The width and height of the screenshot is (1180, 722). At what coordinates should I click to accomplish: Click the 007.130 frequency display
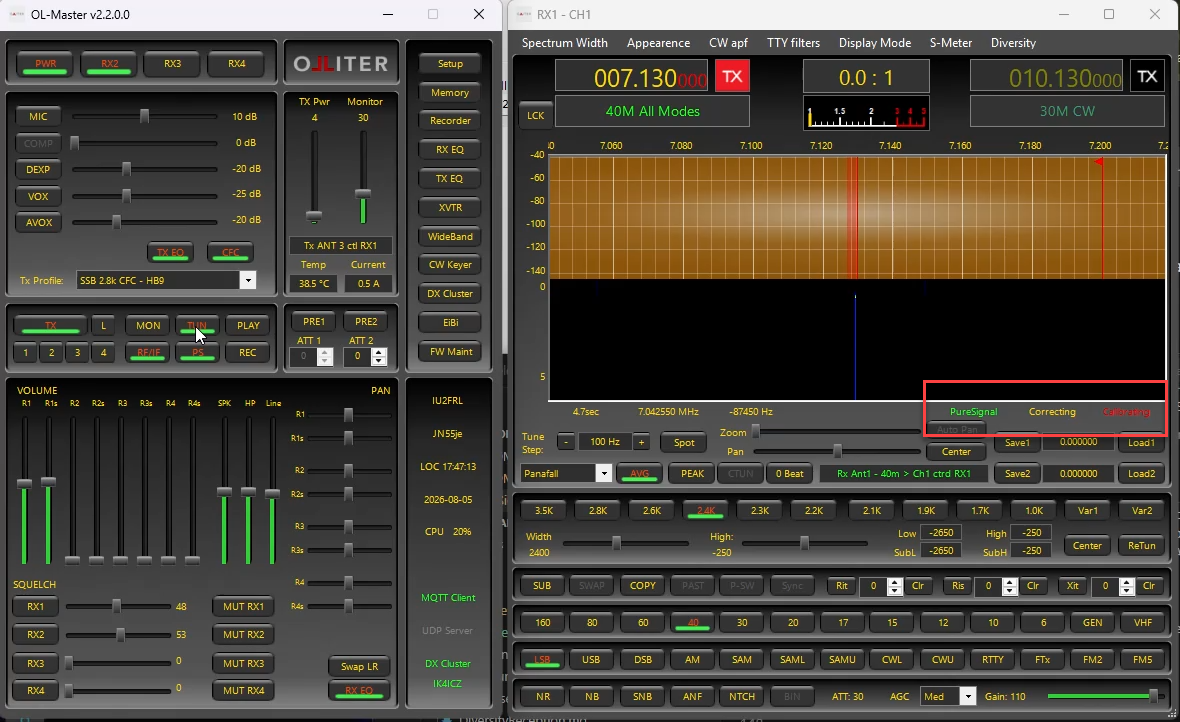click(632, 77)
